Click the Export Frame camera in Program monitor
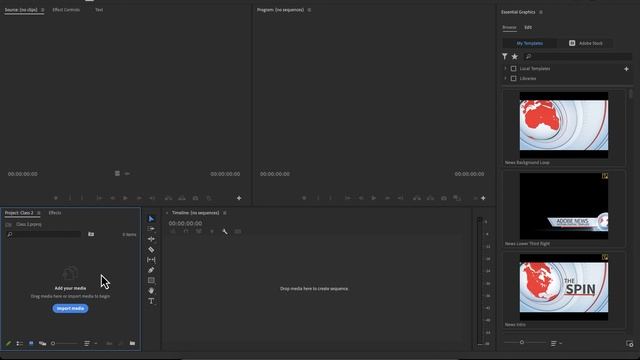The image size is (640, 360). [x=444, y=198]
